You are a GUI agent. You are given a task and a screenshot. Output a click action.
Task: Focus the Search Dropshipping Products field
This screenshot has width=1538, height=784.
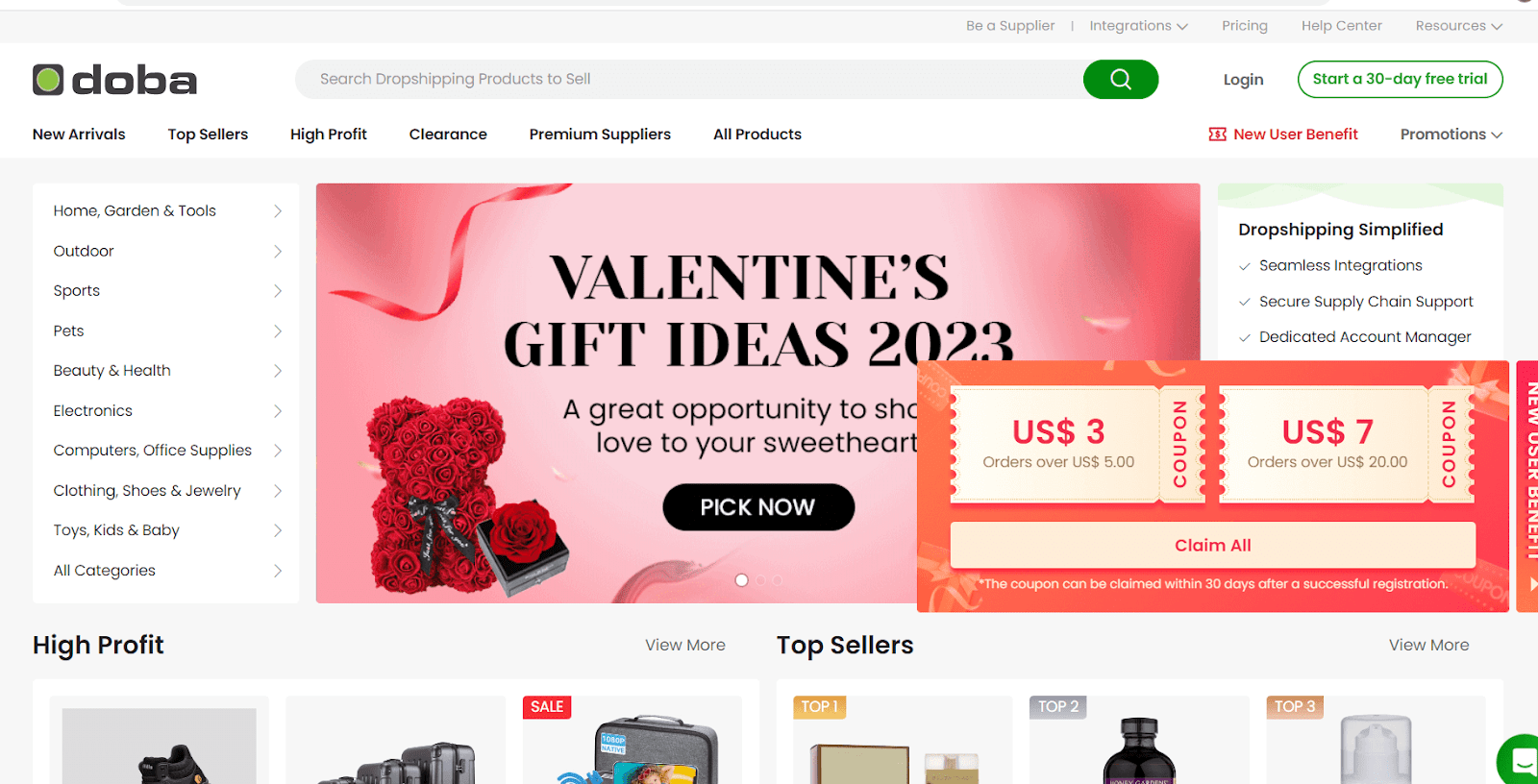tap(688, 79)
